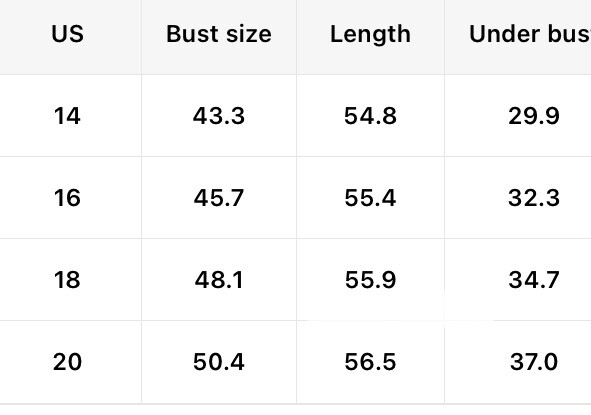
Task: Select US size 20 cell
Action: coord(67,362)
